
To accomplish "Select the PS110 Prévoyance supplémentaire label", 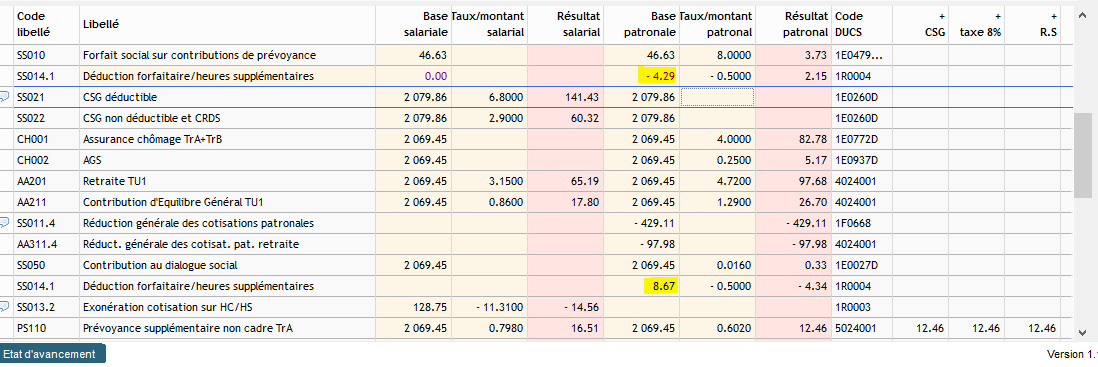I will [x=192, y=328].
